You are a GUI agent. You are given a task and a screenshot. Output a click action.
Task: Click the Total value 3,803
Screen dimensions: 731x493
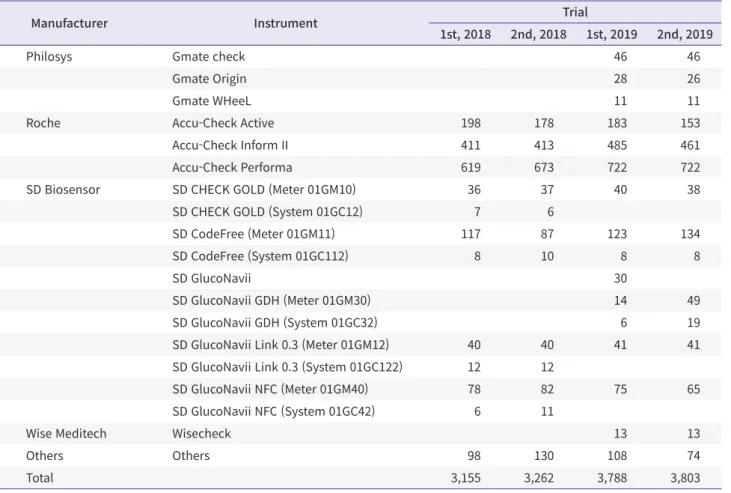(685, 478)
